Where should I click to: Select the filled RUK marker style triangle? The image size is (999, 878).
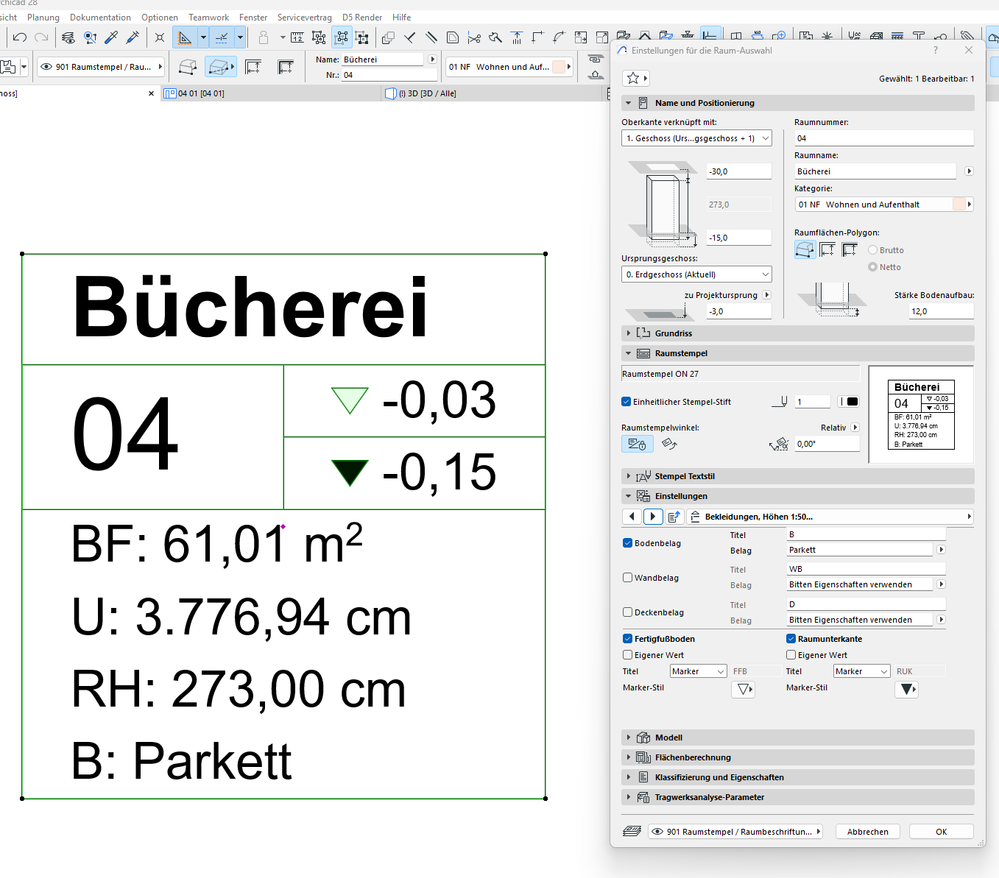click(907, 689)
